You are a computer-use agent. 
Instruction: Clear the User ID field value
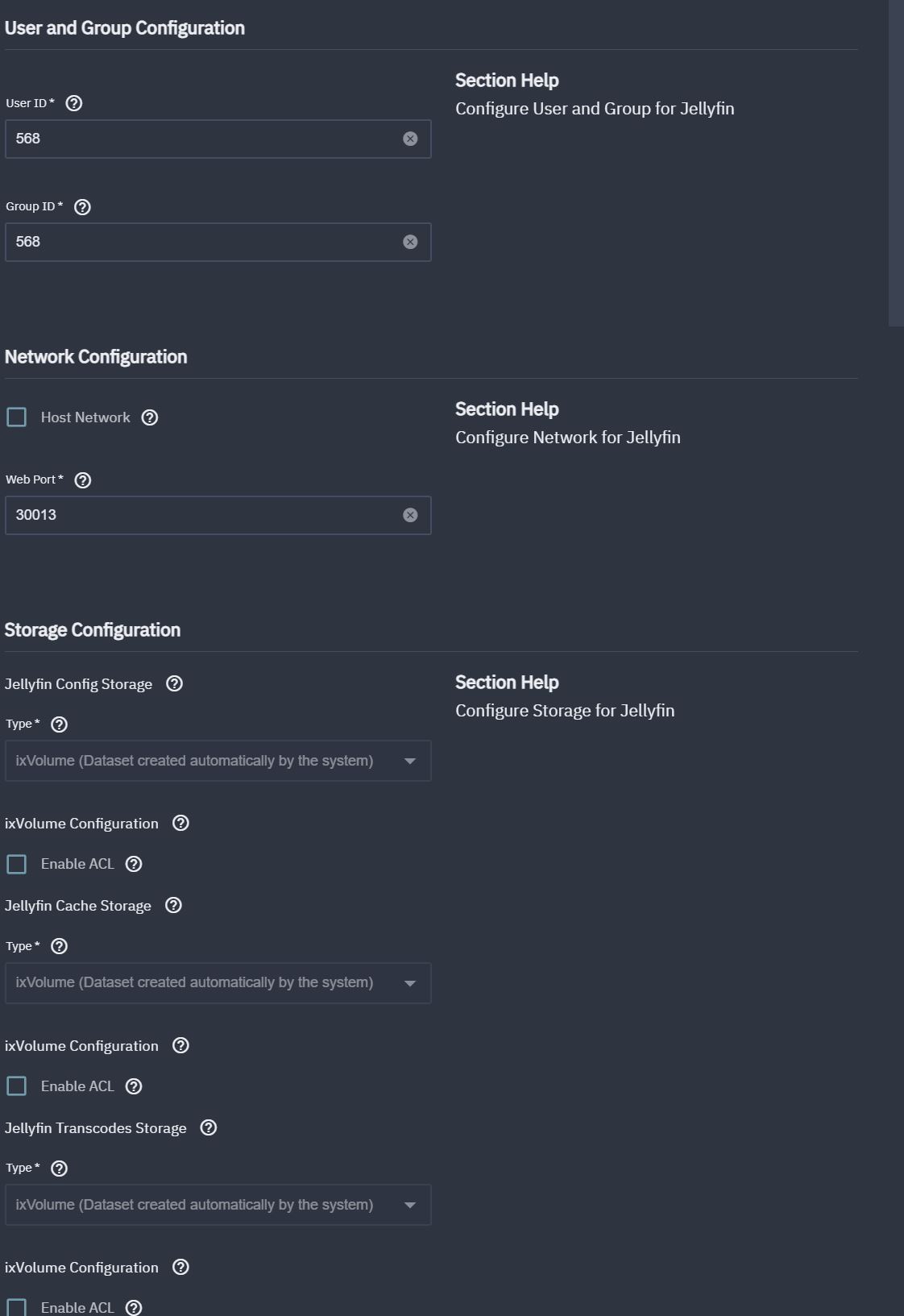410,139
